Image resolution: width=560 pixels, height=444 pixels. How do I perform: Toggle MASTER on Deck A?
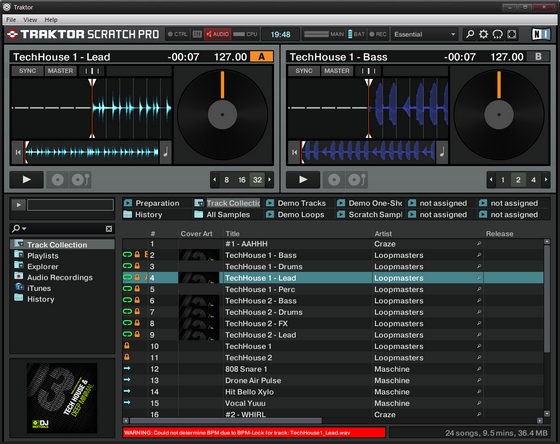pyautogui.click(x=60, y=71)
